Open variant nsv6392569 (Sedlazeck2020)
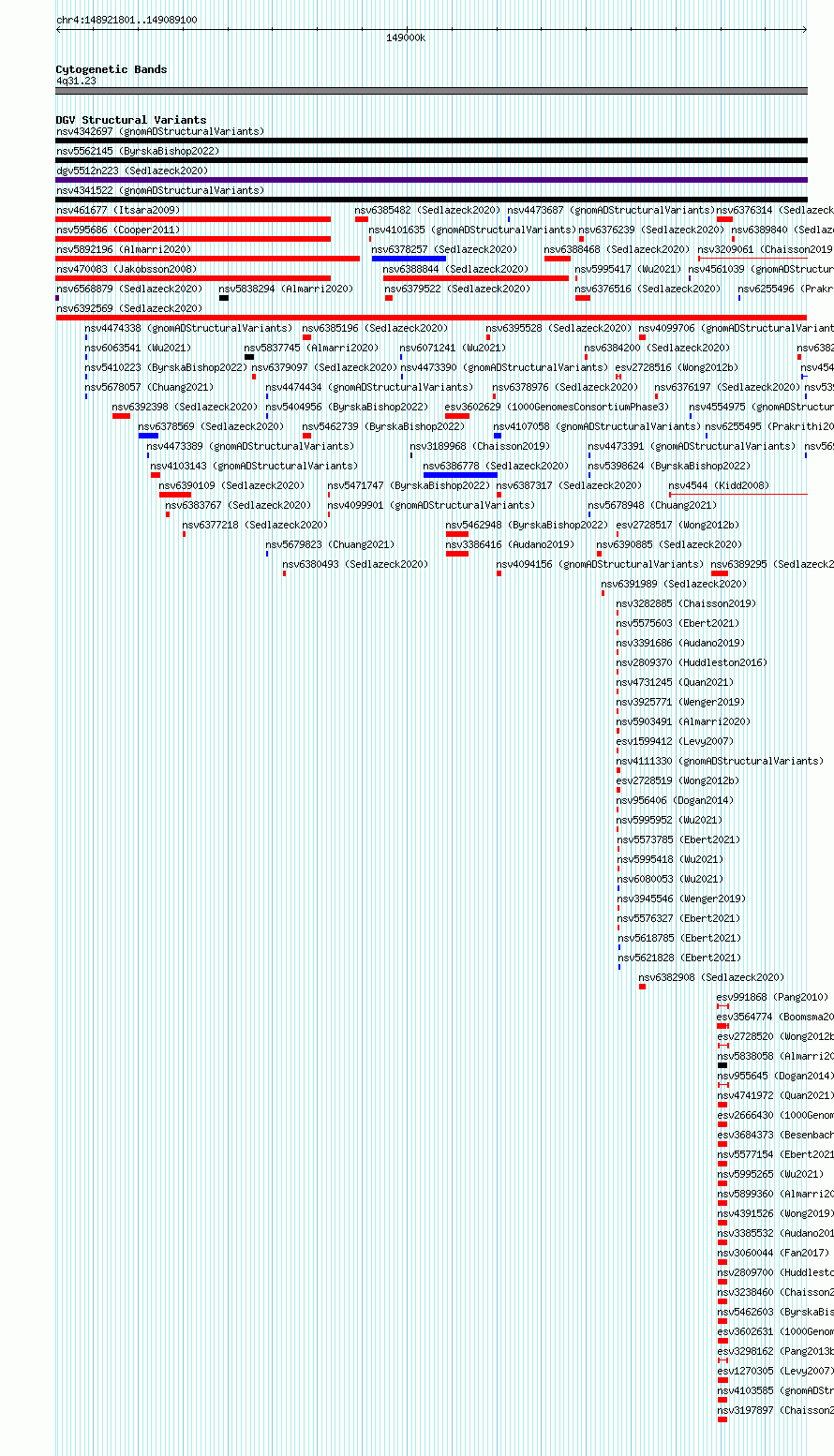Screen dimensions: 834x1456 coord(129,308)
